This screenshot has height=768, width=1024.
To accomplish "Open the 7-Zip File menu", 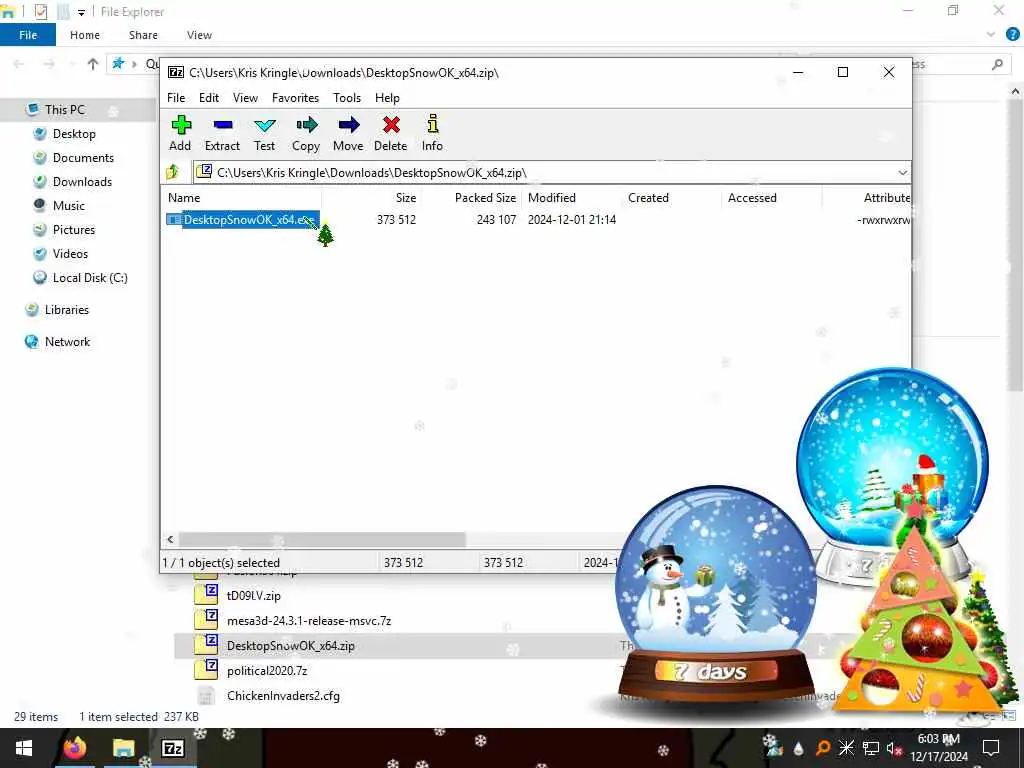I will click(x=176, y=98).
